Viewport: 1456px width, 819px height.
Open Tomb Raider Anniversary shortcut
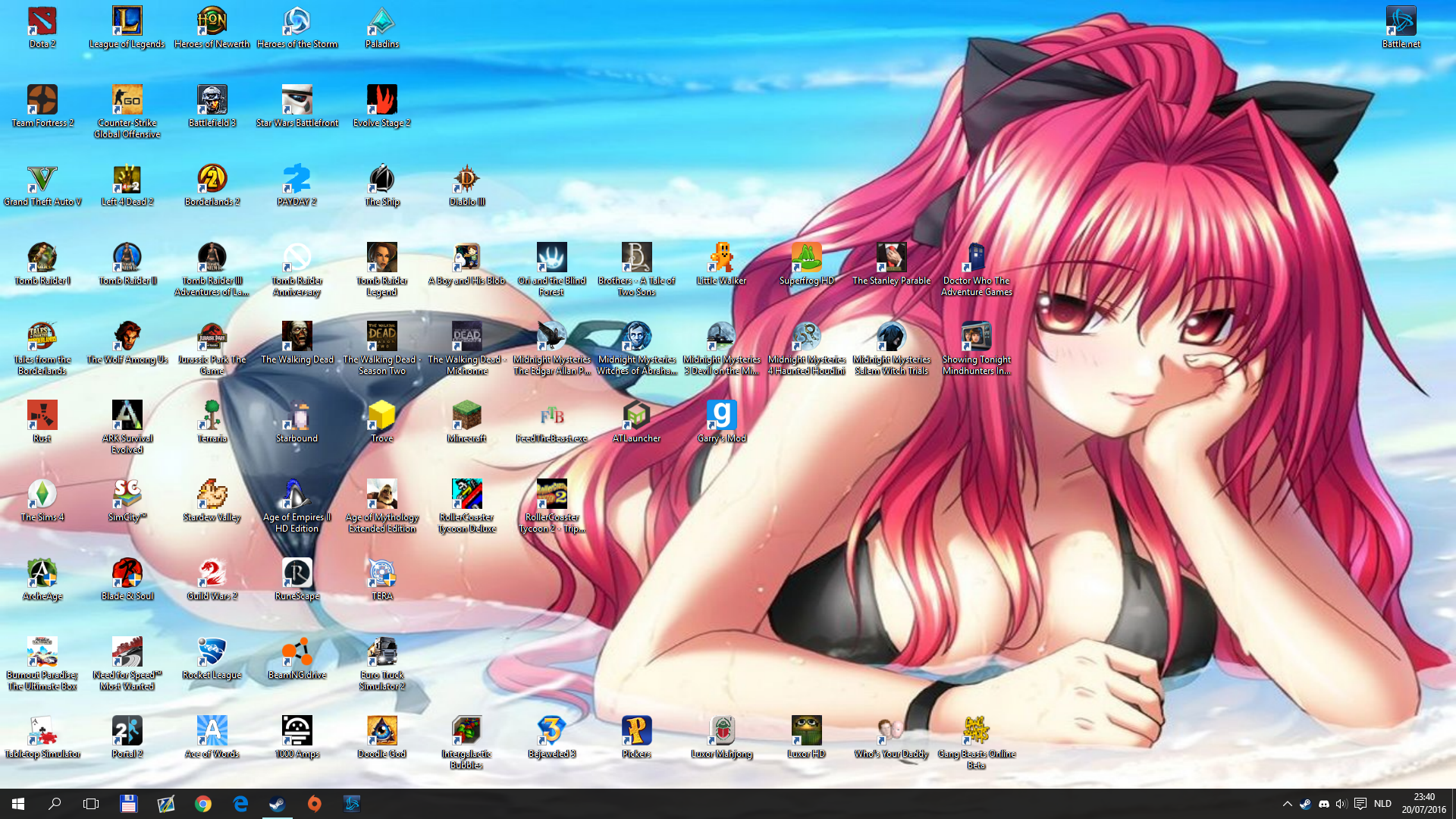point(297,269)
